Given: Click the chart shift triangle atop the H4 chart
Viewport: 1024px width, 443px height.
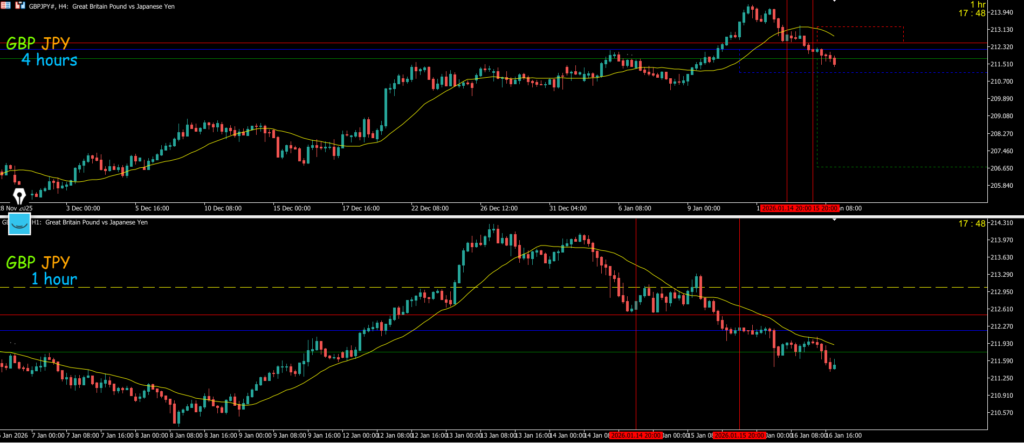Looking at the screenshot, I should pos(834,3).
